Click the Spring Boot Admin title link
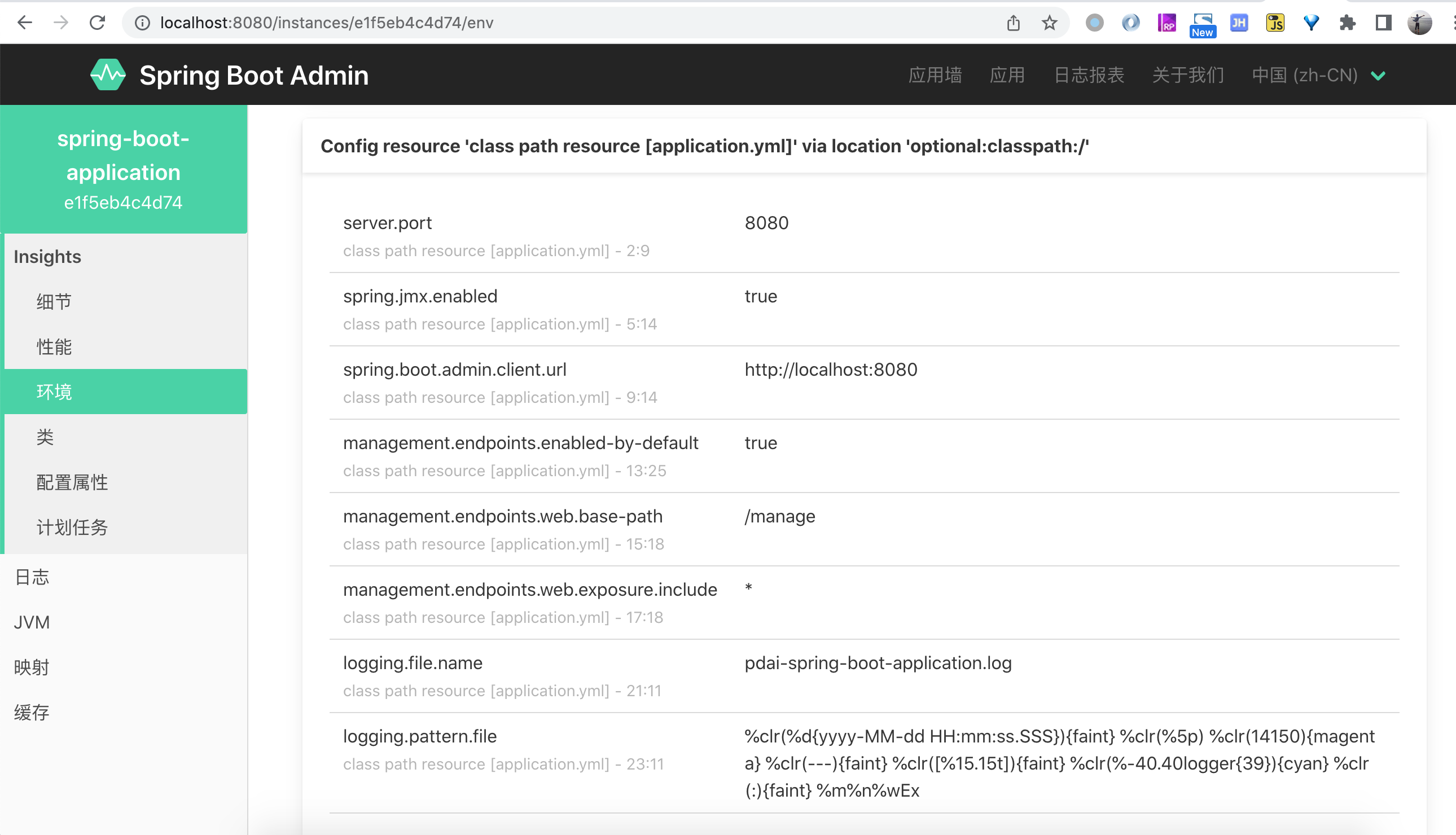 pyautogui.click(x=254, y=75)
